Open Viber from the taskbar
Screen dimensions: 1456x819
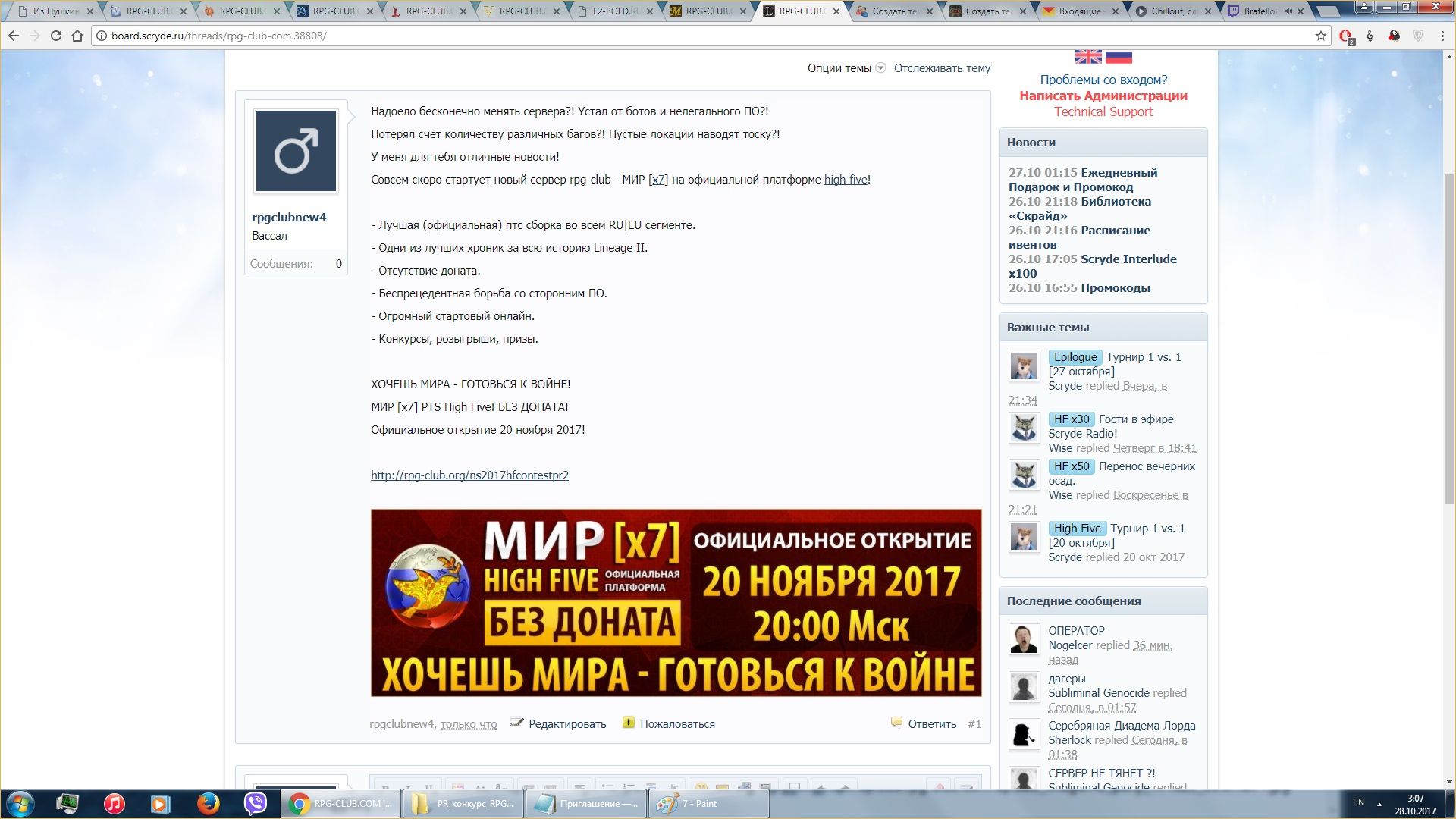(256, 804)
